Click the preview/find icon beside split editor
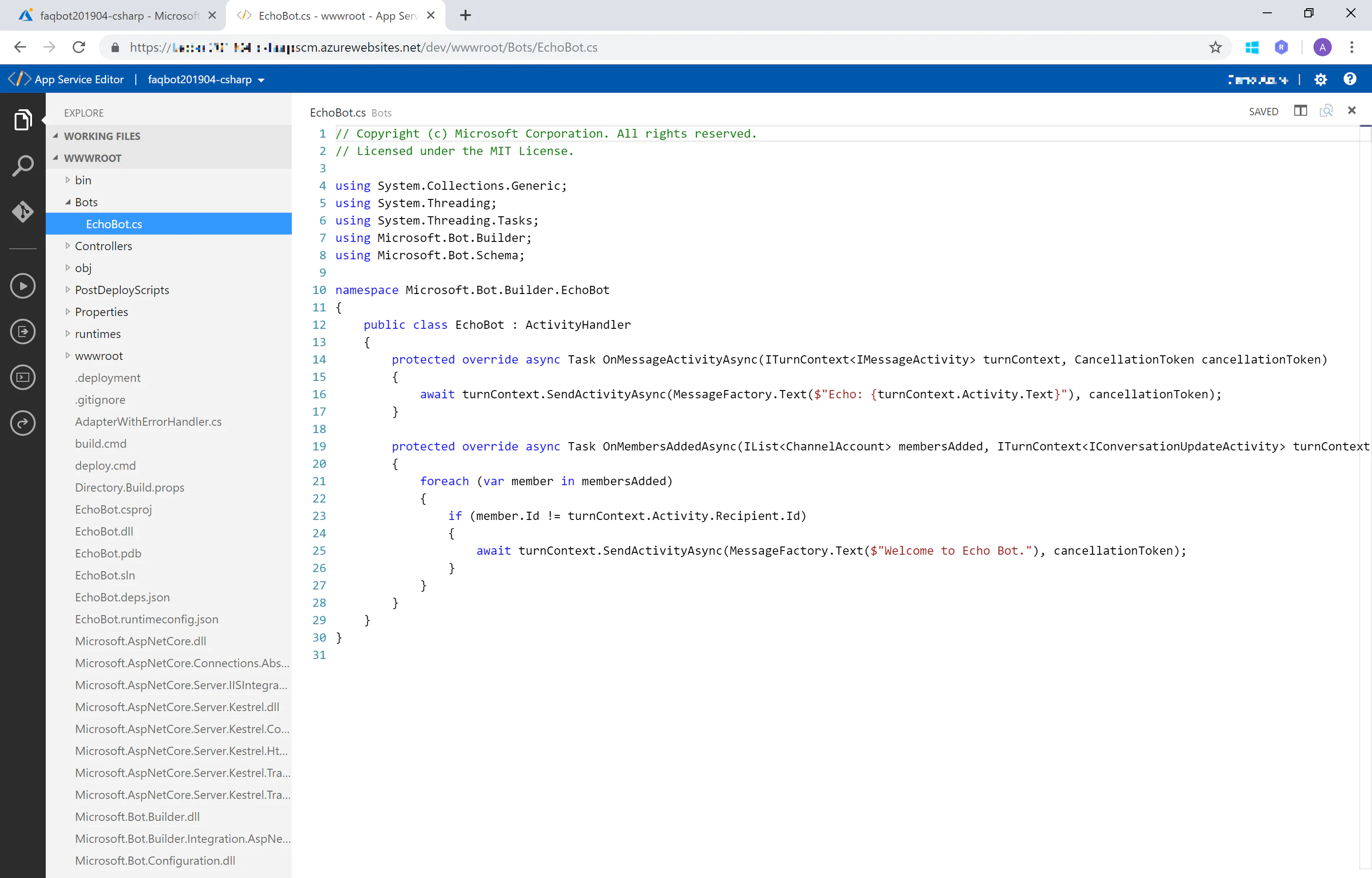The width and height of the screenshot is (1372, 878). coord(1326,111)
